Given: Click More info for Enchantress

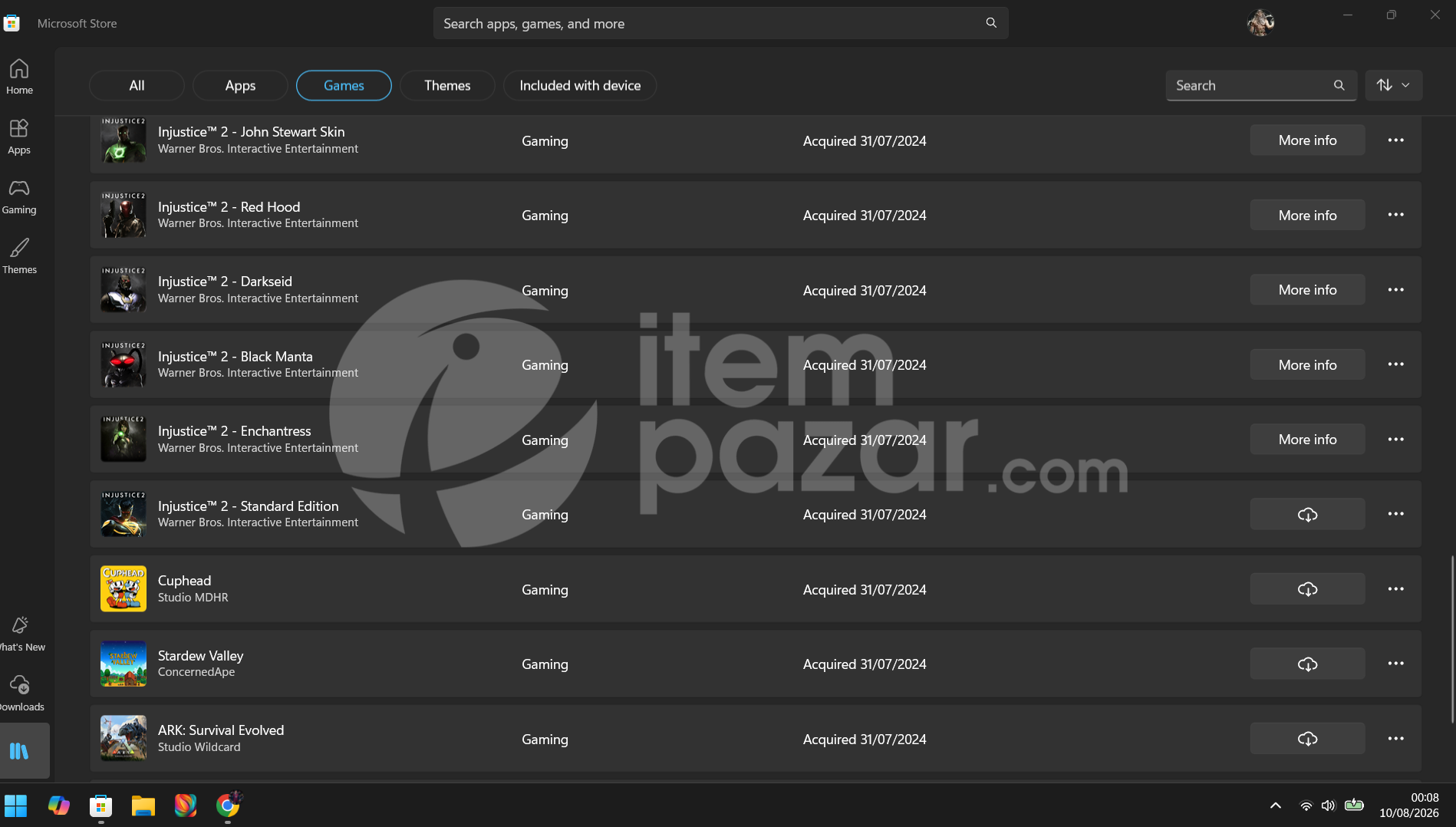Looking at the screenshot, I should (1307, 440).
